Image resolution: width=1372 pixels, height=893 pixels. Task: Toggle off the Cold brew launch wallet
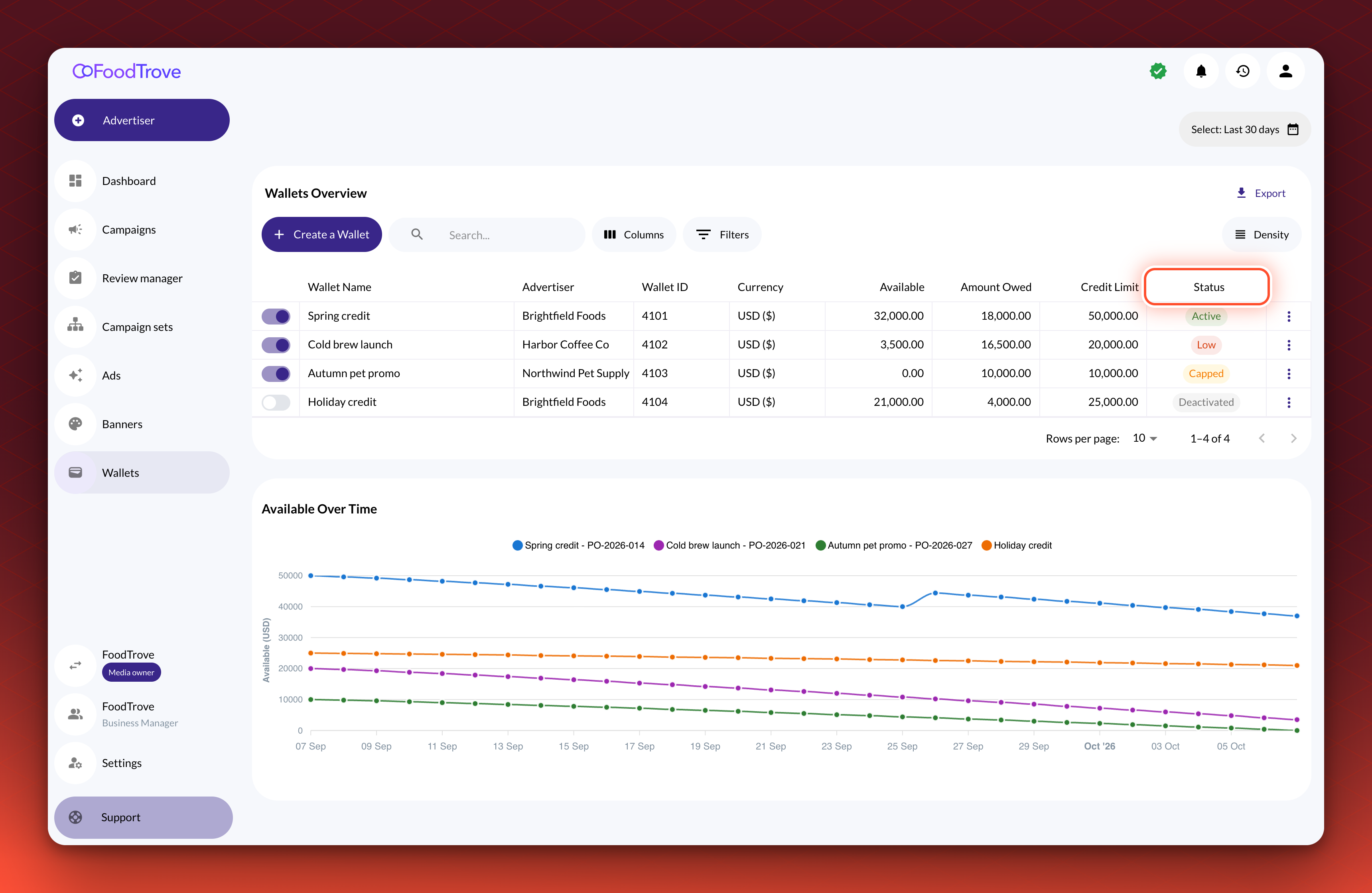(276, 345)
